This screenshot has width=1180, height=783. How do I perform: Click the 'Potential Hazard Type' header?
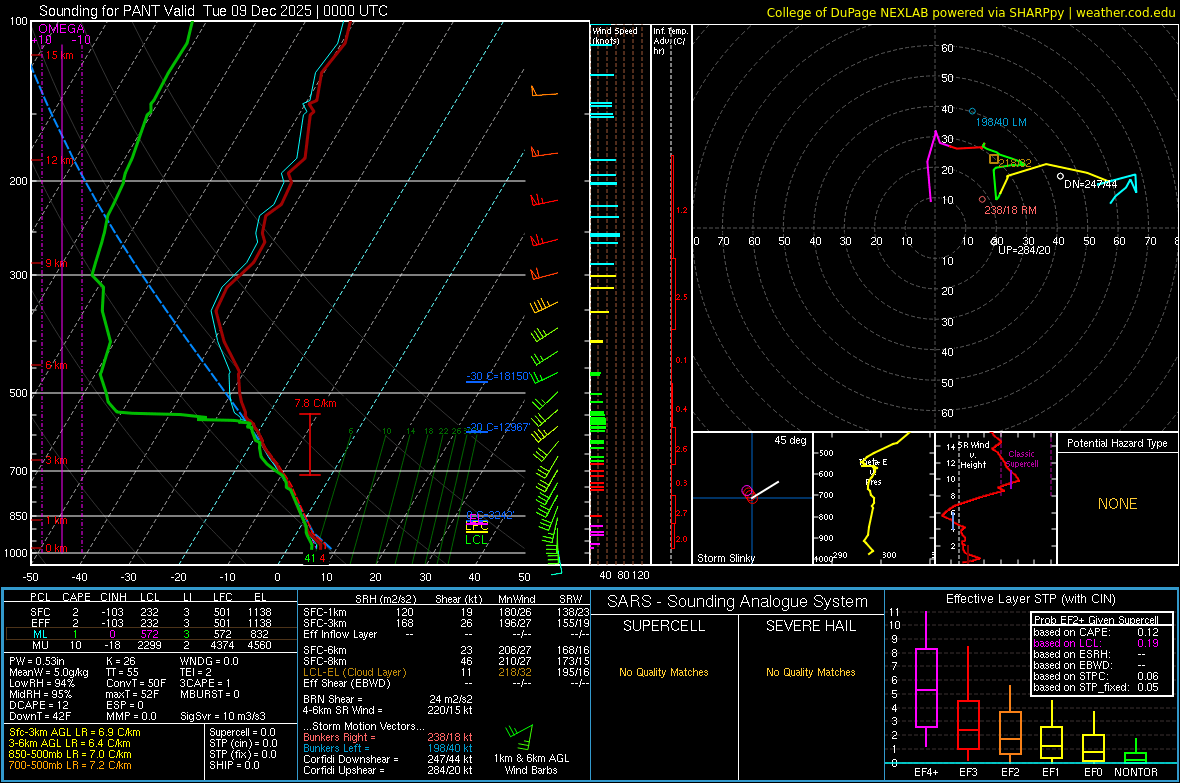pos(1117,443)
